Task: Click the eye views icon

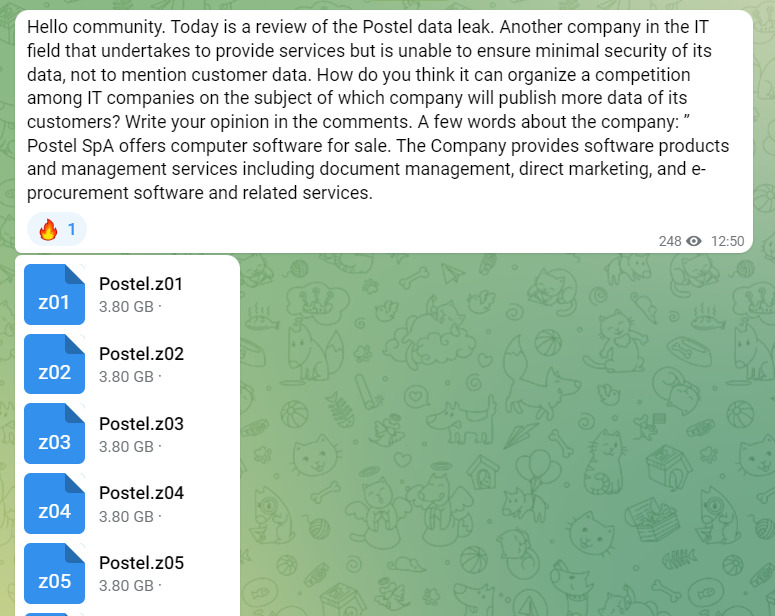Action: pos(694,241)
